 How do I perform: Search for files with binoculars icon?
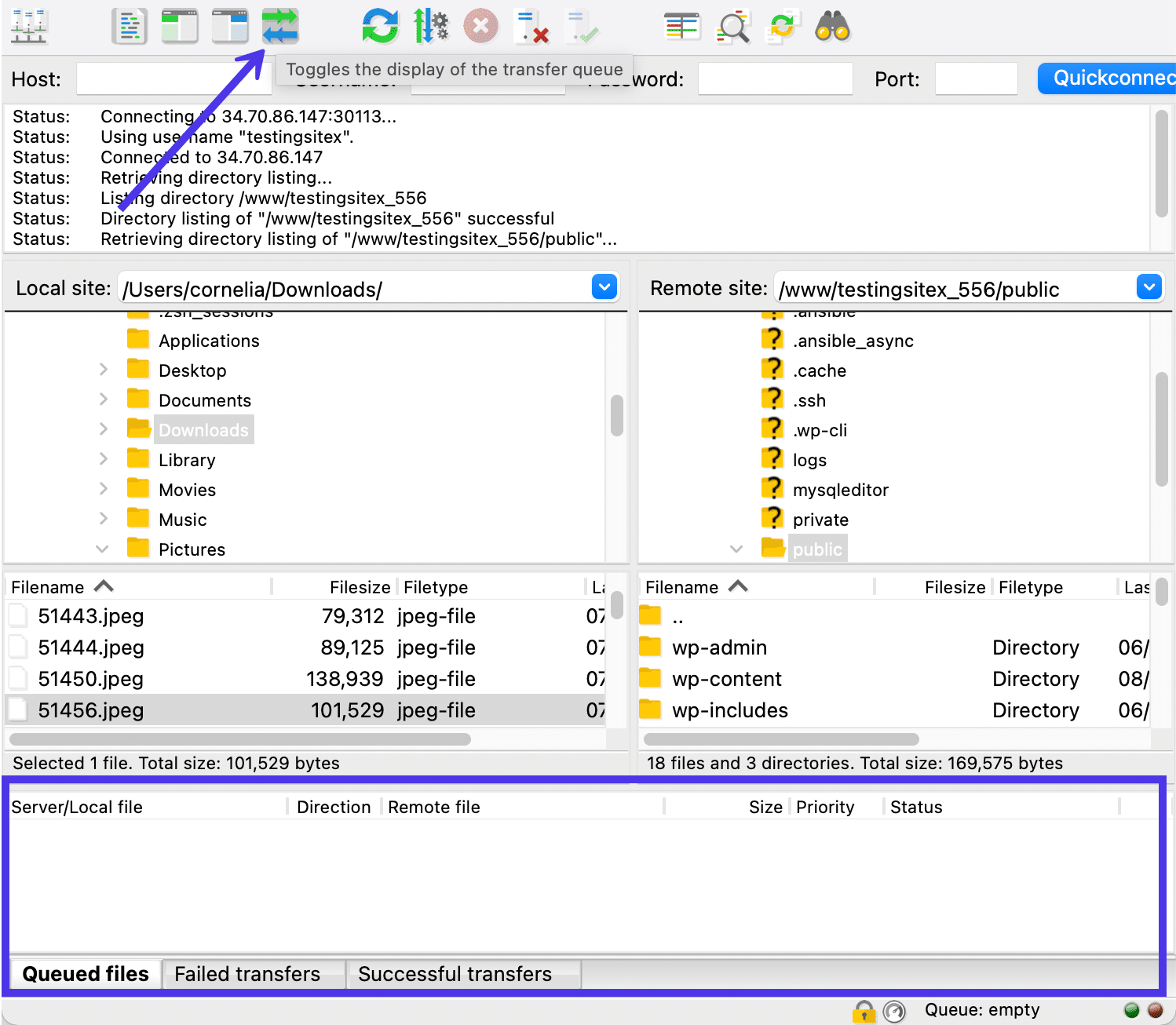(x=833, y=27)
